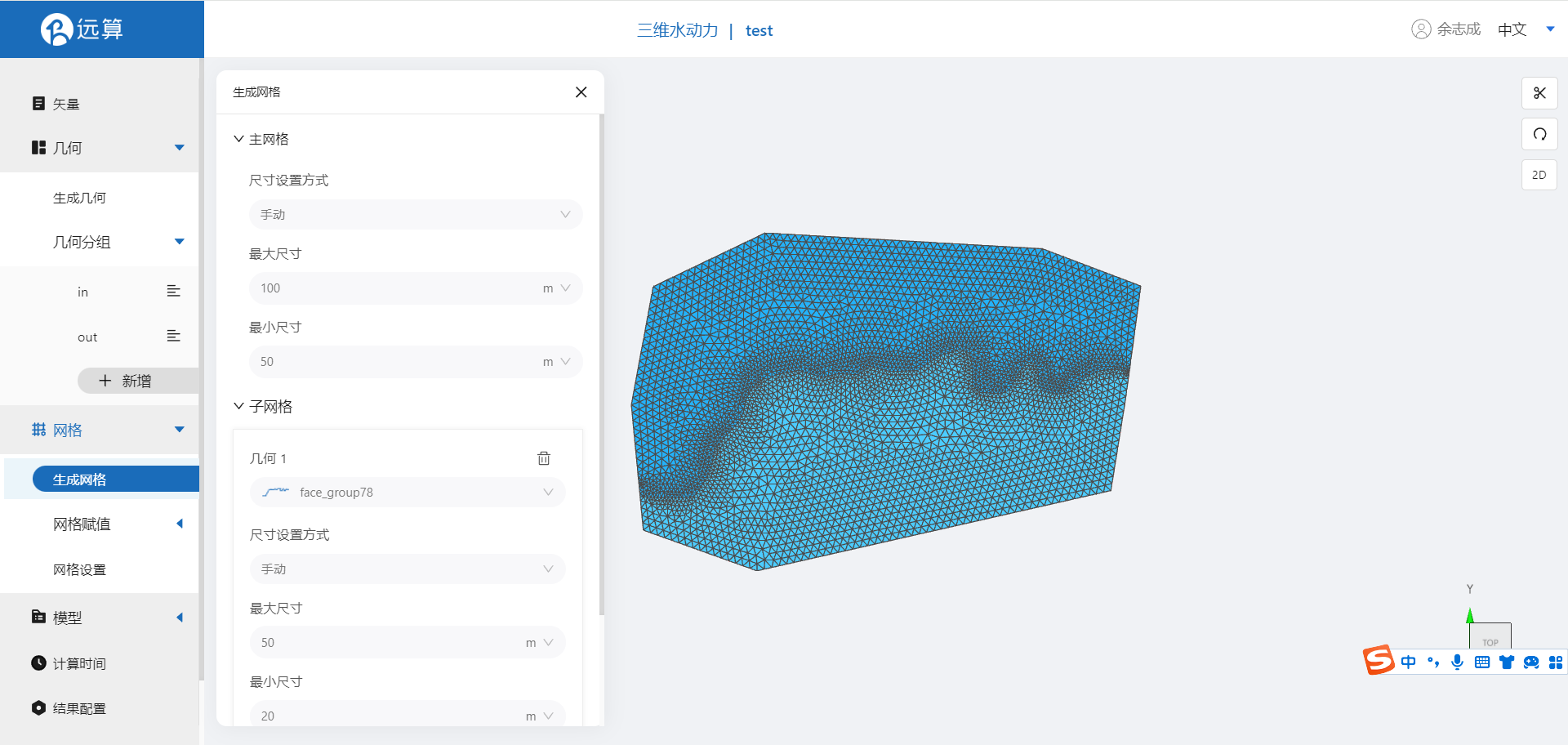Click the 矢量 document icon
This screenshot has width=1568, height=745.
[38, 103]
